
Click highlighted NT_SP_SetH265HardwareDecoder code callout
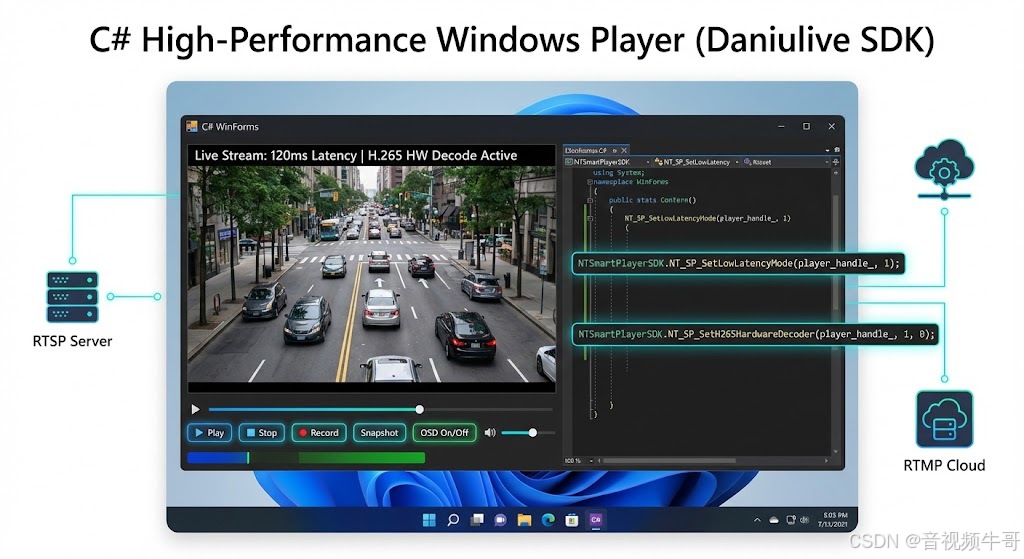click(755, 334)
